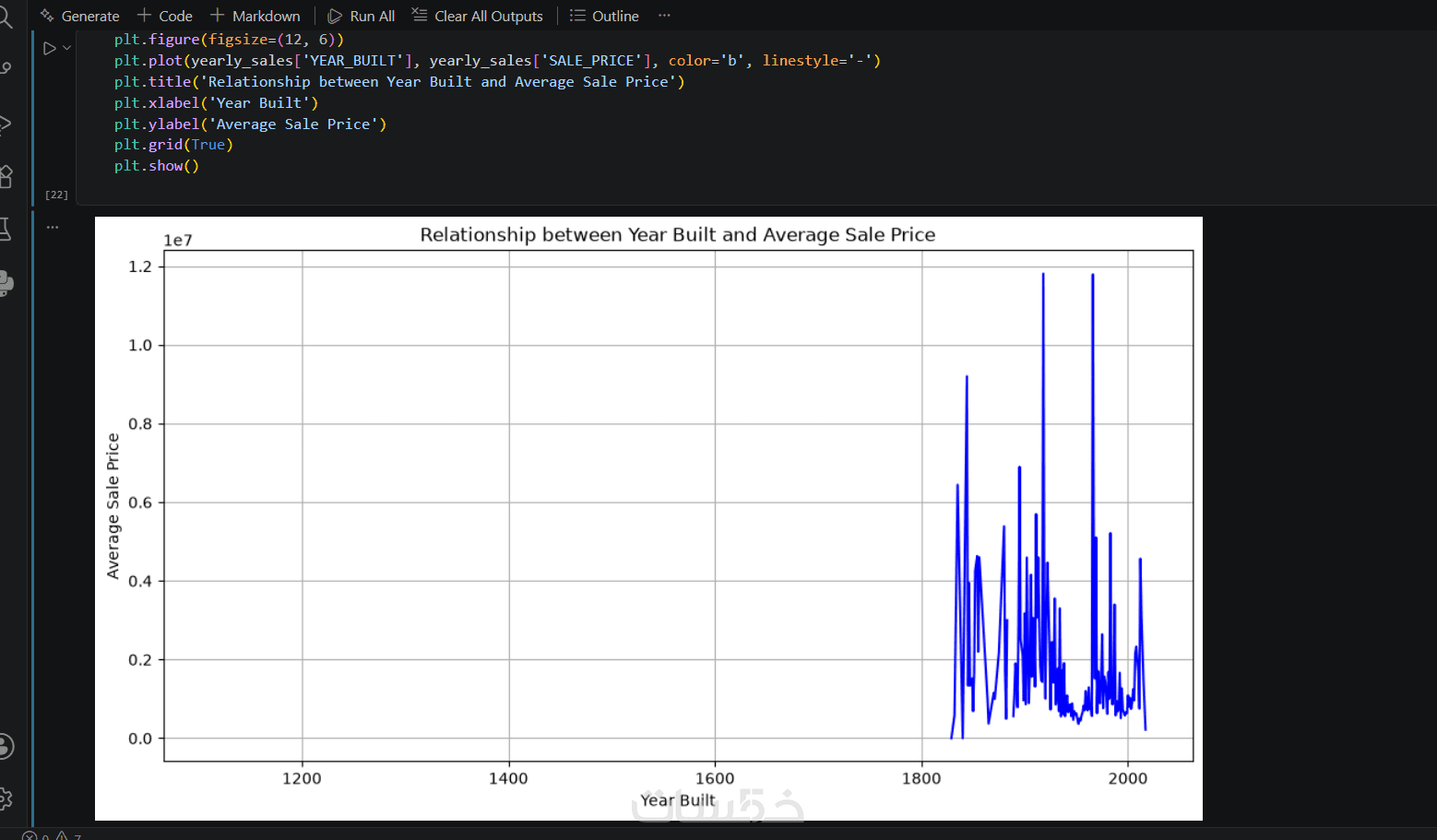Screen dimensions: 1437x840
Task: Open the Search view in the activity bar
Action: [x=5, y=17]
